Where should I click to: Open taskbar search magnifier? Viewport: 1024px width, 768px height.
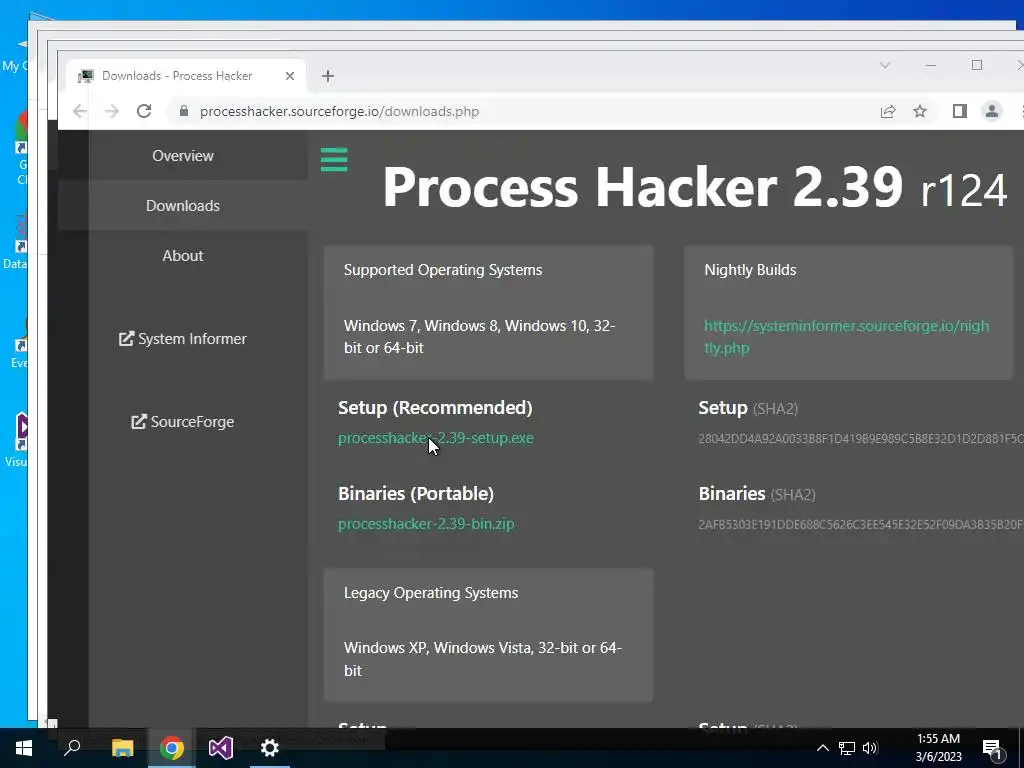pos(72,748)
